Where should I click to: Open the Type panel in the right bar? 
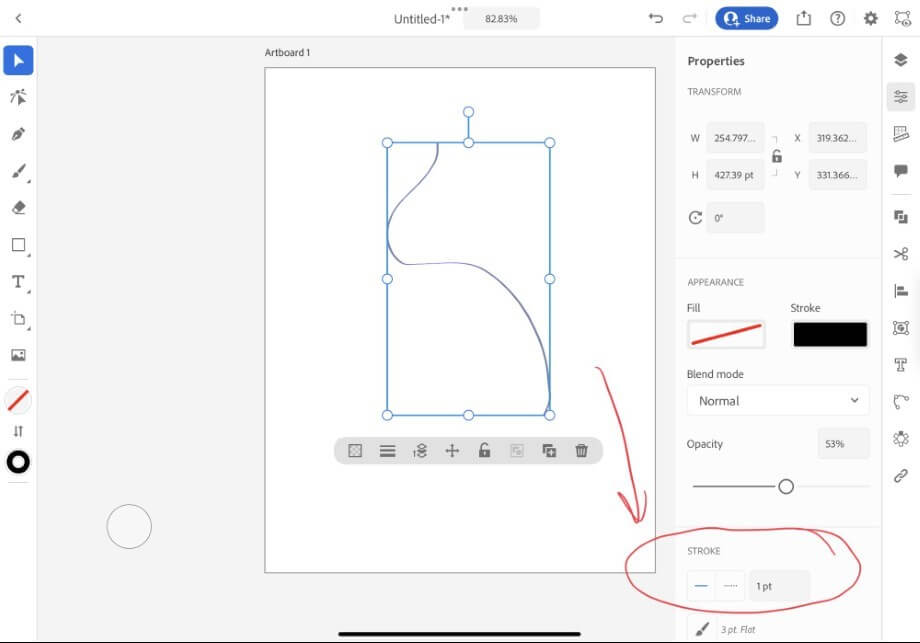pos(901,365)
